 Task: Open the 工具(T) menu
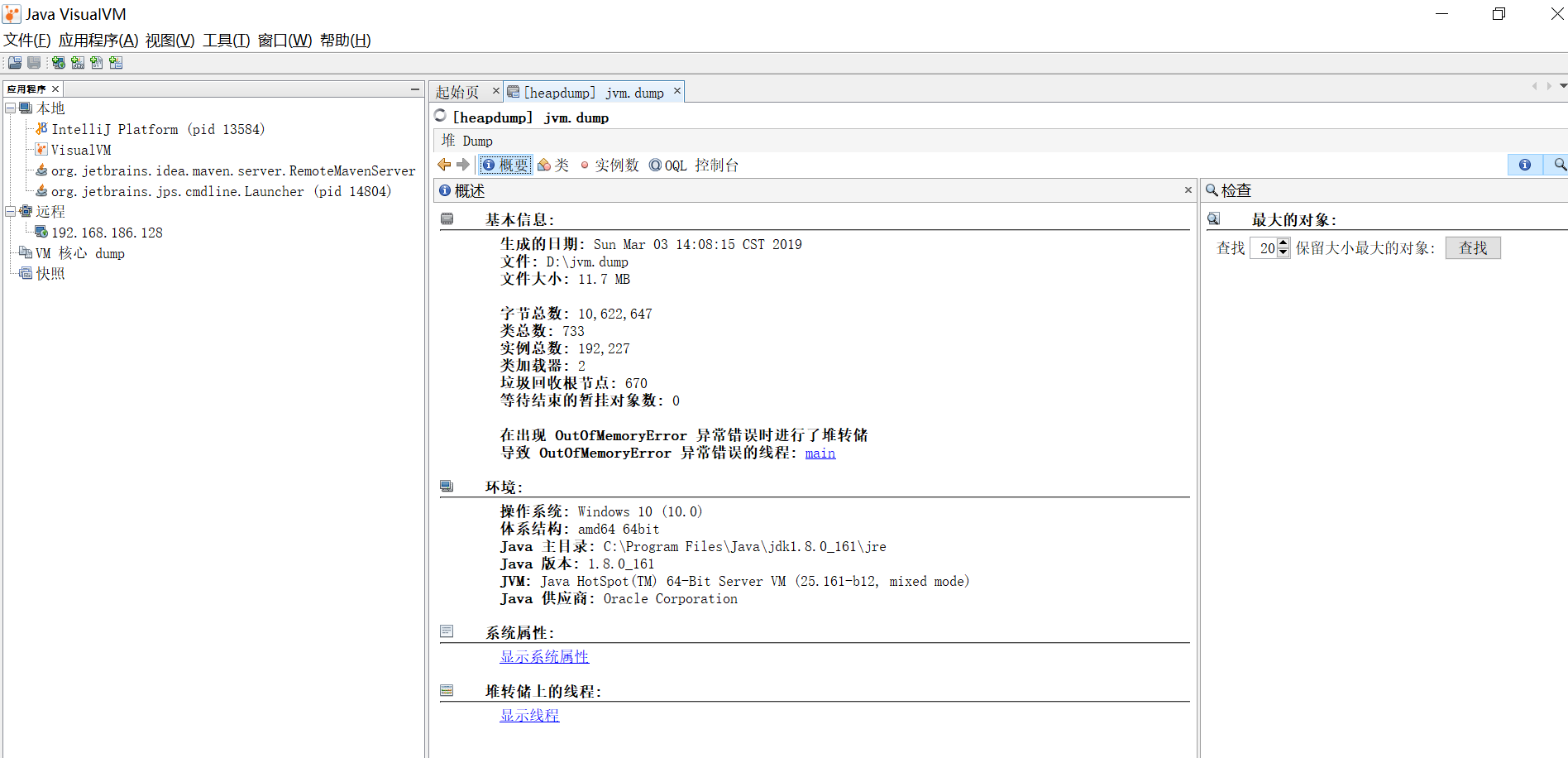click(227, 41)
